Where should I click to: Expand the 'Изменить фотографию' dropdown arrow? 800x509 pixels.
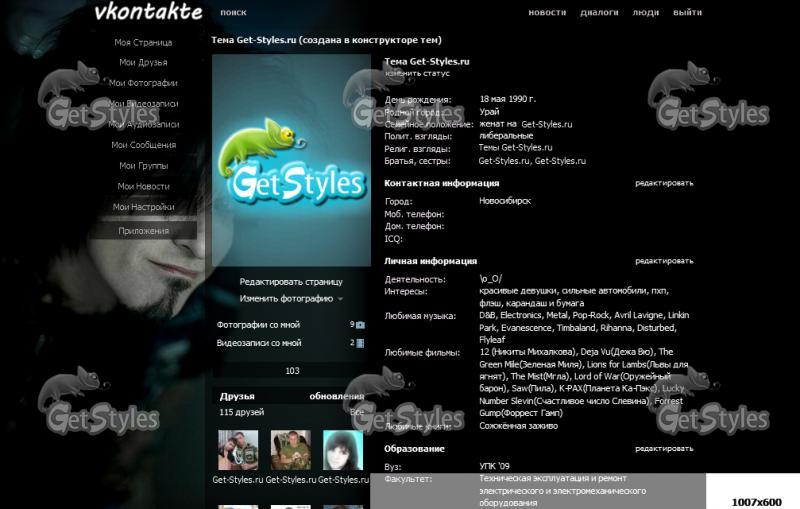340,299
